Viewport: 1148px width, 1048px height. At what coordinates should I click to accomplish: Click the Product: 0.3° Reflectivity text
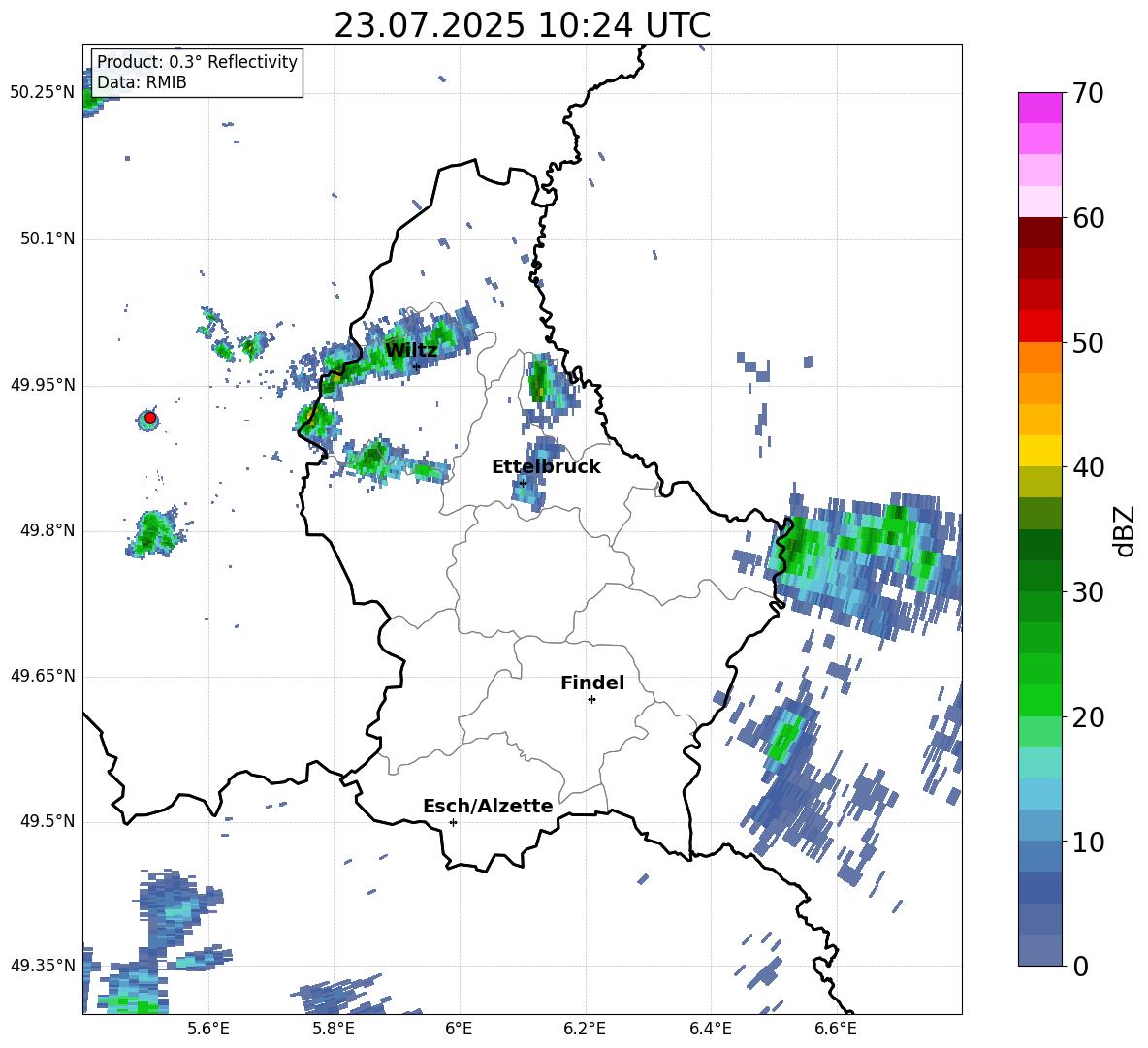197,62
